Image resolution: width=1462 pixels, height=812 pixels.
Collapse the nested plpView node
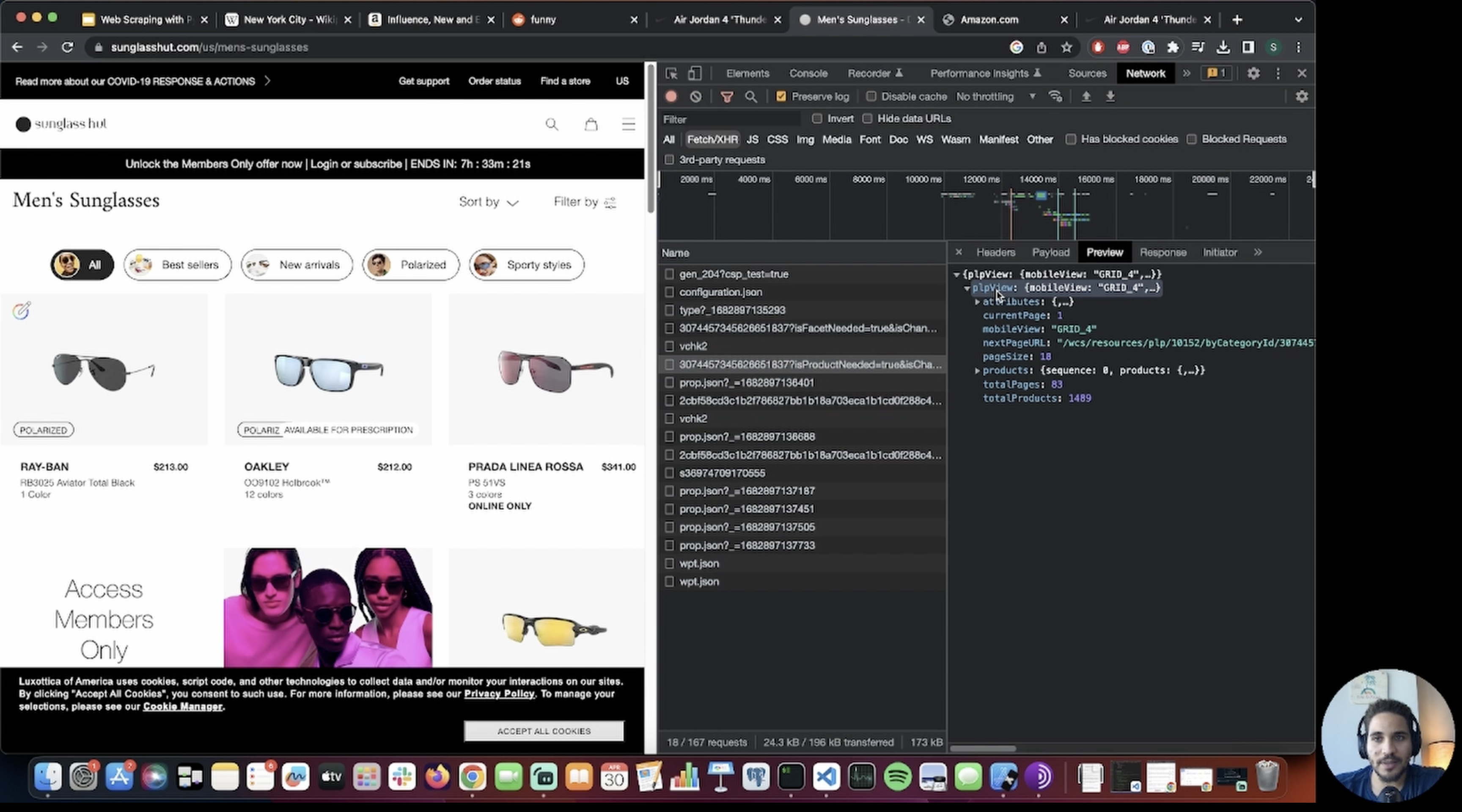967,288
